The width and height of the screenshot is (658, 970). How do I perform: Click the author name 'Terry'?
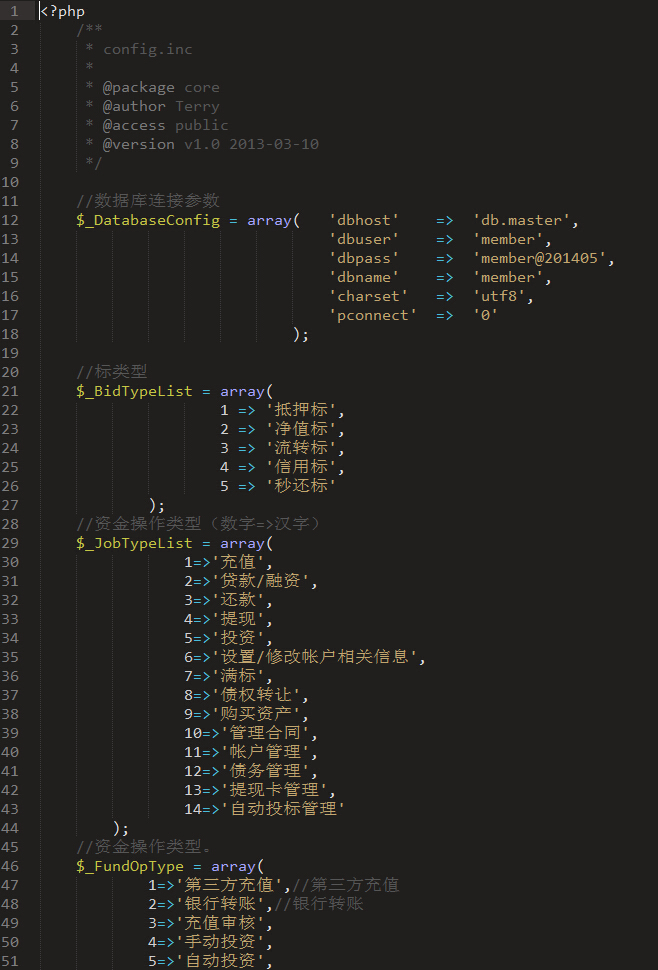(x=197, y=106)
